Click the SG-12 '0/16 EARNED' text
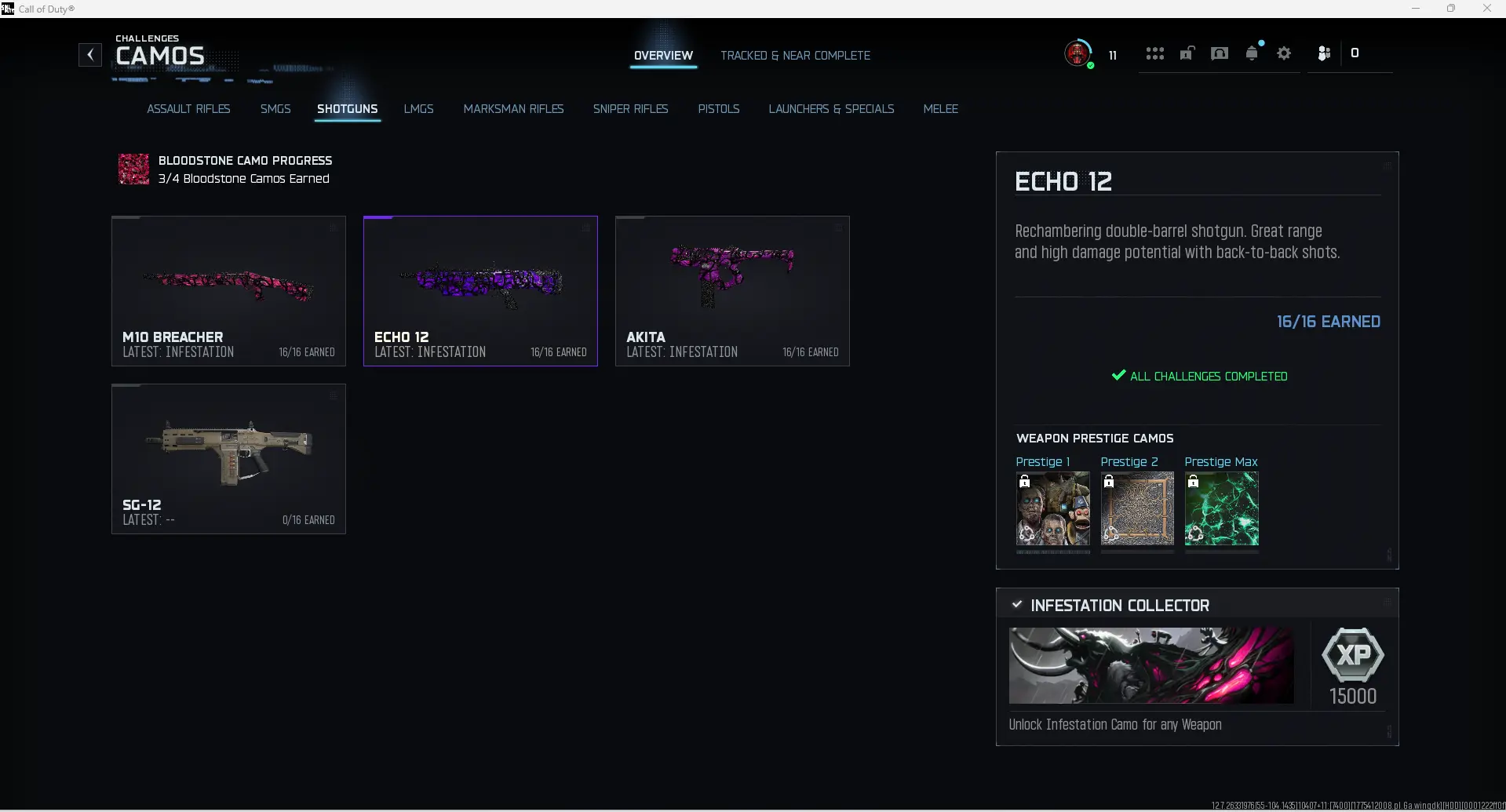This screenshot has height=812, width=1506. point(308,520)
